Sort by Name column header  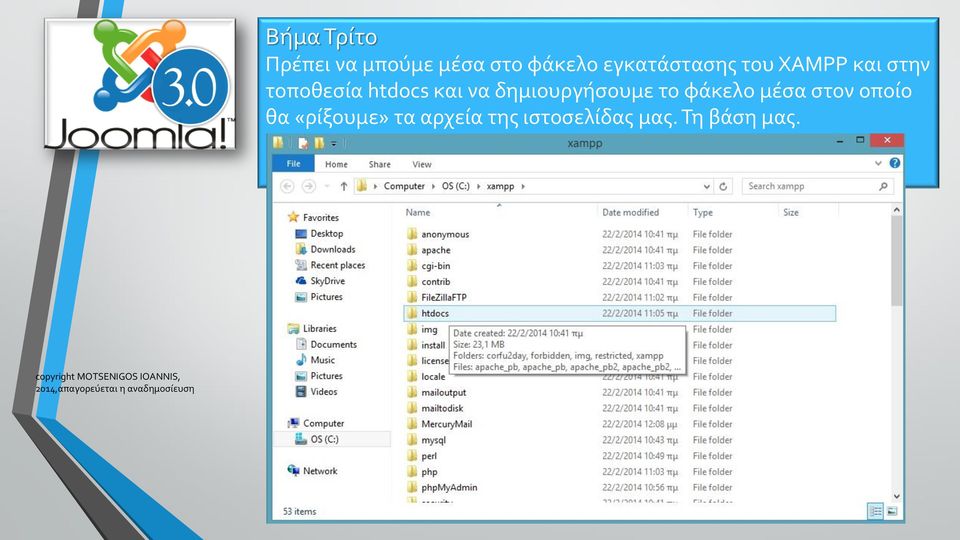(x=418, y=212)
